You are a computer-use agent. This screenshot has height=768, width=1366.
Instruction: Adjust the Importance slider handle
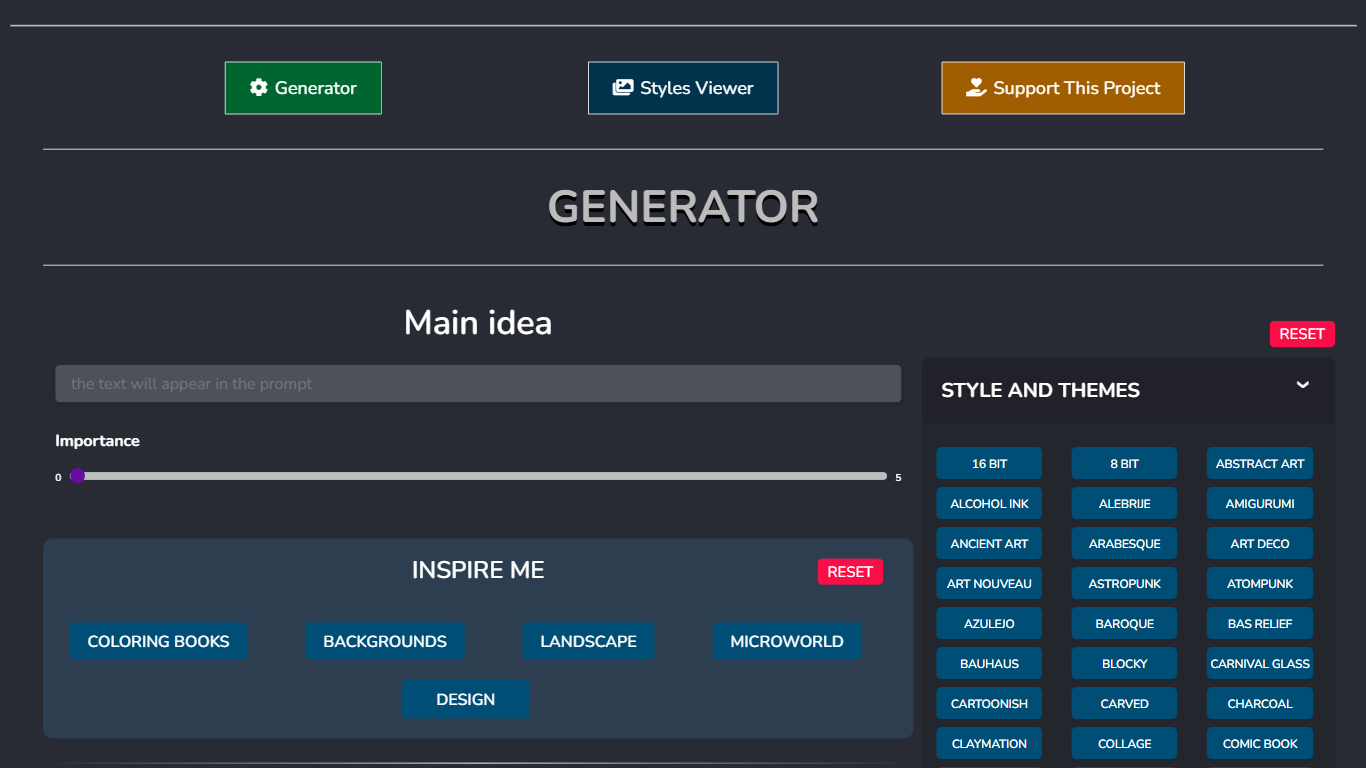[78, 476]
